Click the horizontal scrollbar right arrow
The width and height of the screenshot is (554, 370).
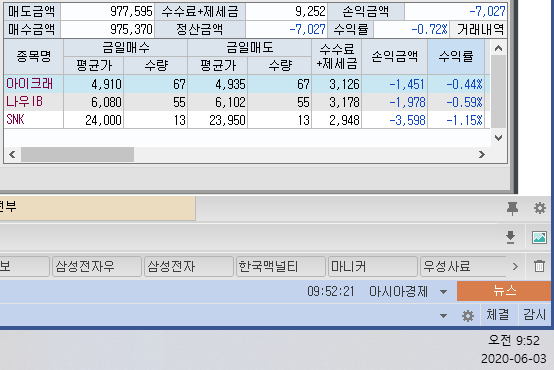pyautogui.click(x=482, y=154)
